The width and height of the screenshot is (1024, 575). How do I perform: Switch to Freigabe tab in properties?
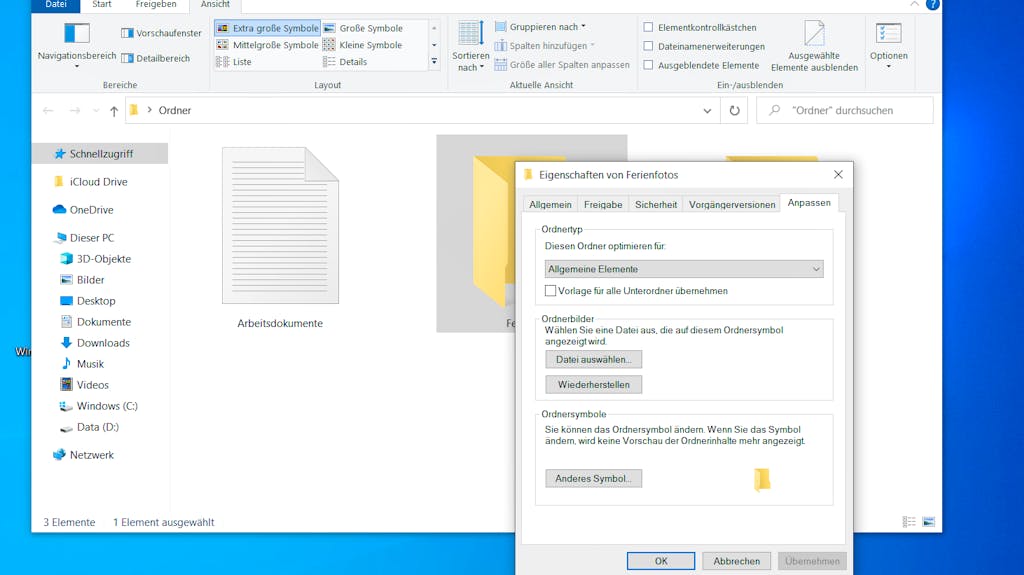(603, 205)
